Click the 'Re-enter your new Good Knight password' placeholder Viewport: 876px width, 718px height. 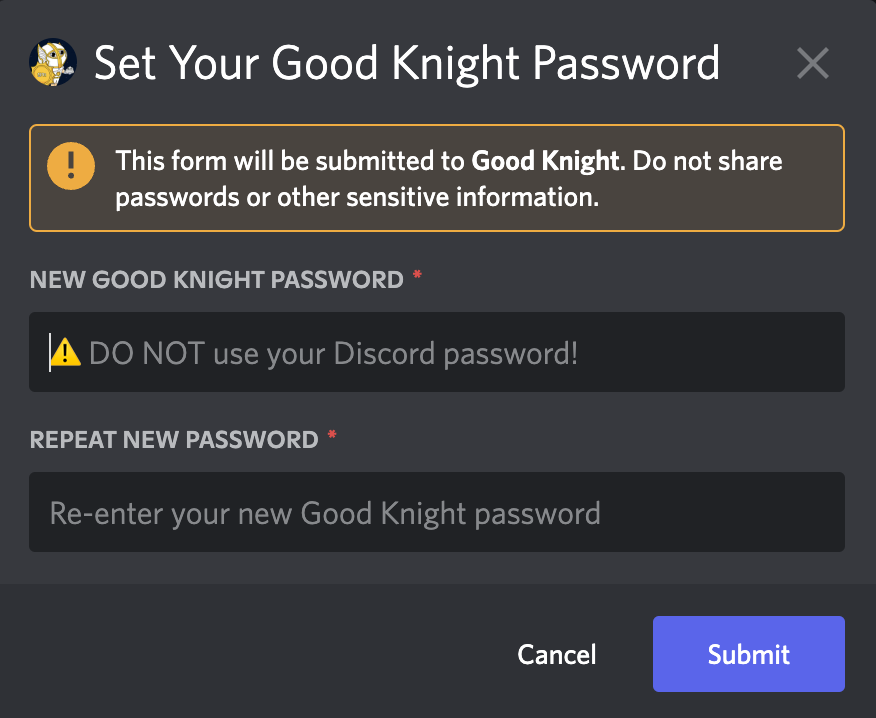tap(325, 514)
